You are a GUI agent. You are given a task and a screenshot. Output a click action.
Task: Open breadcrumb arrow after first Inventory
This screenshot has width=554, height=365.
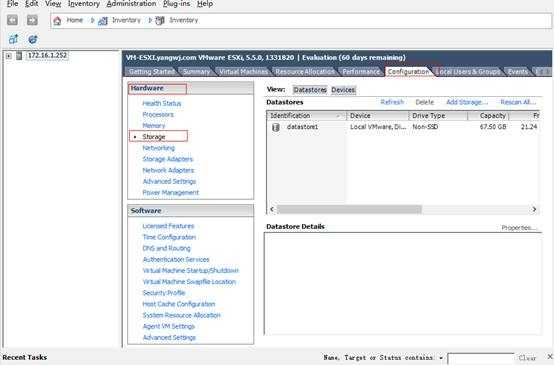click(150, 20)
